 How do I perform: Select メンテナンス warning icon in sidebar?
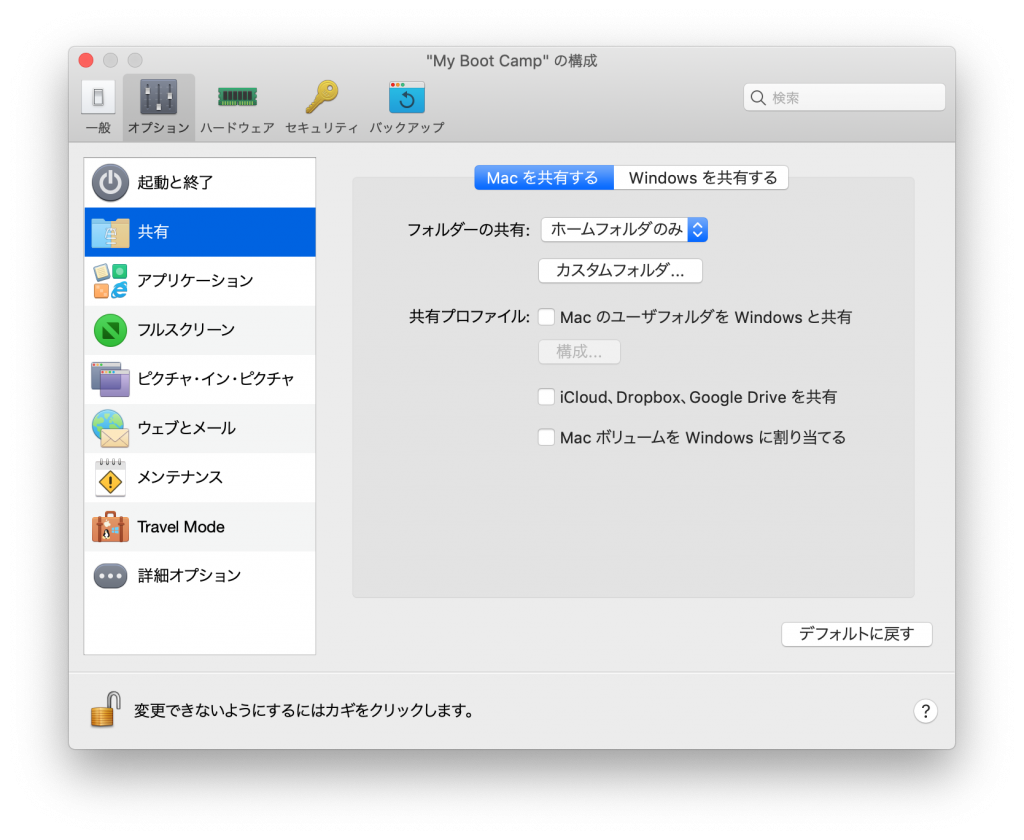pos(110,478)
